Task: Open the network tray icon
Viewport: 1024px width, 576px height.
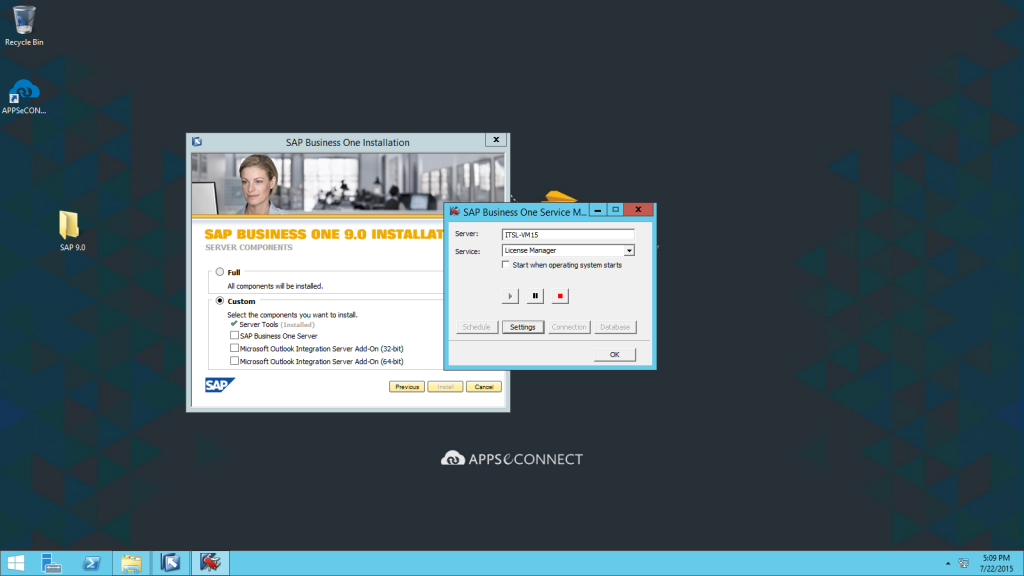Action: coord(963,563)
